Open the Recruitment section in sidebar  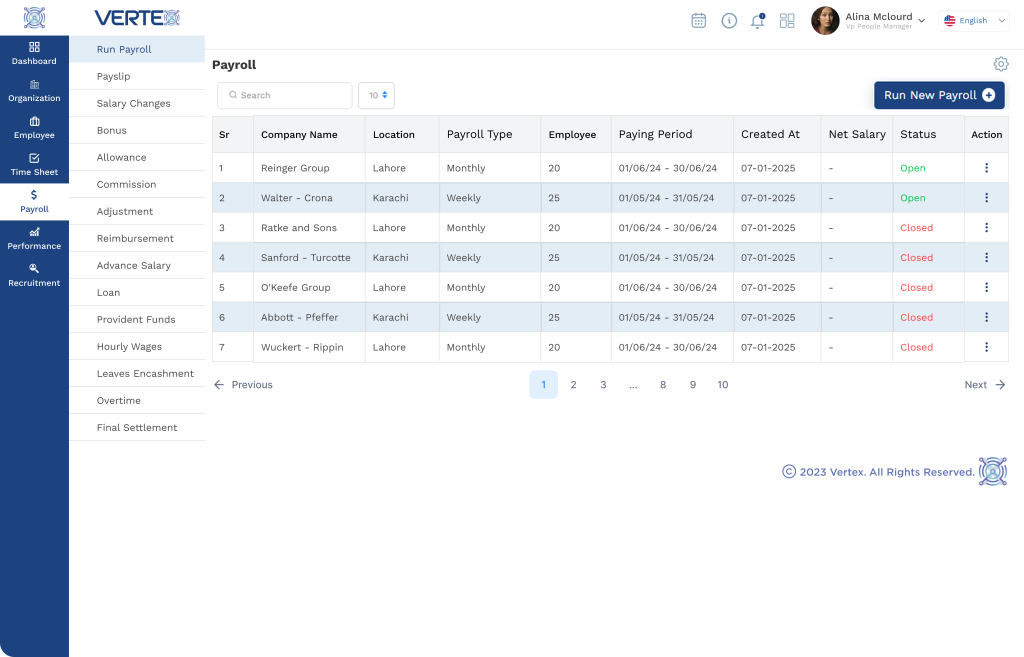pos(34,276)
